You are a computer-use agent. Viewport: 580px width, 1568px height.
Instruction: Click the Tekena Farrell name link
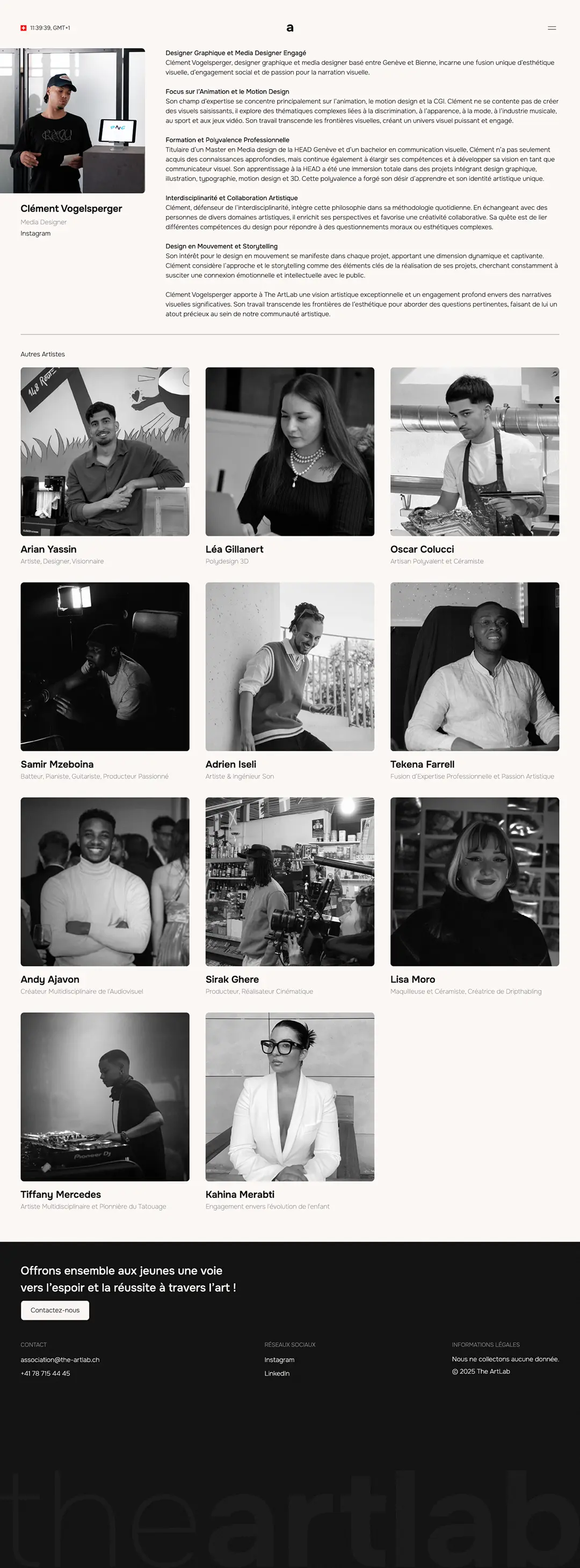point(422,765)
